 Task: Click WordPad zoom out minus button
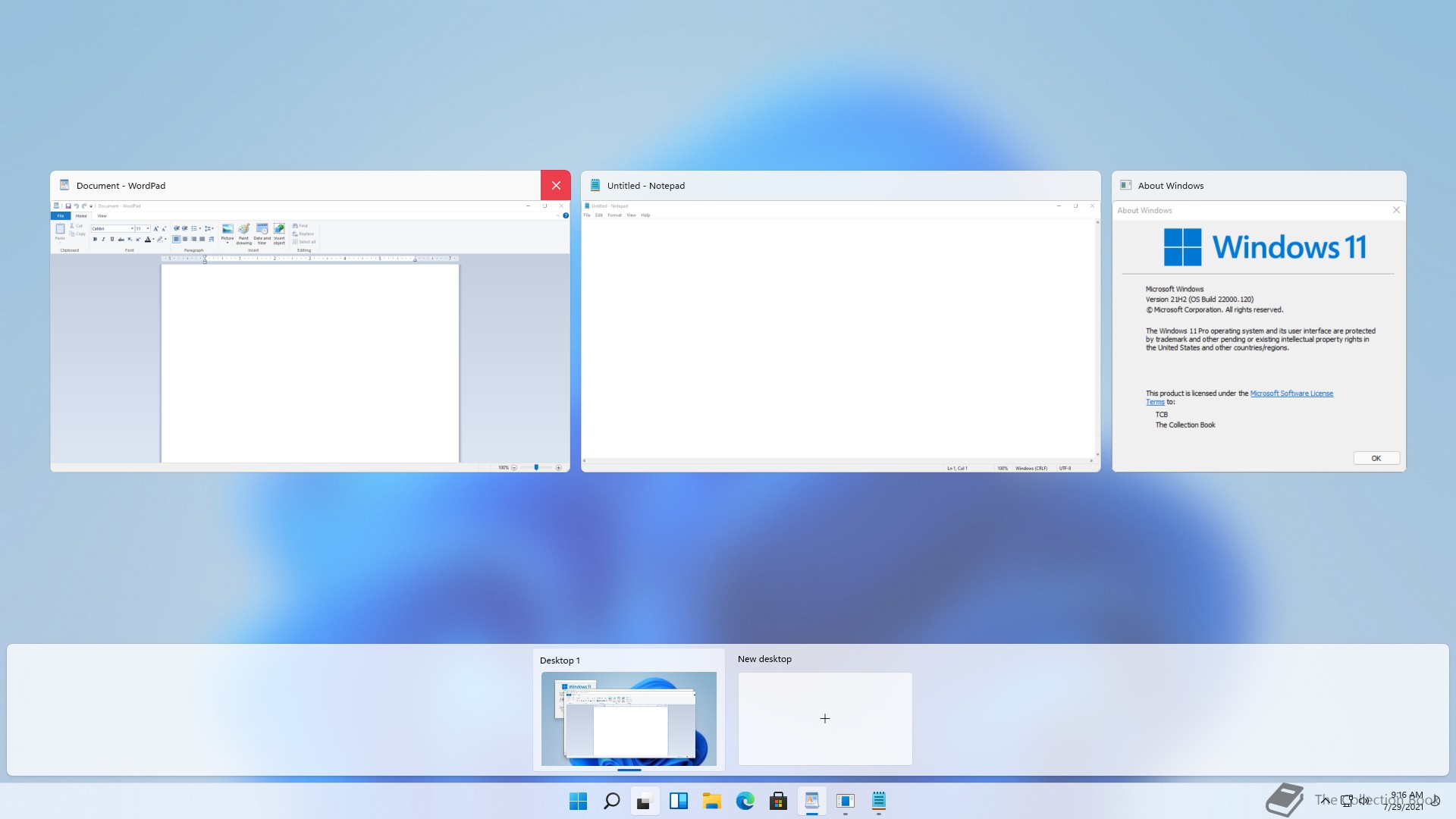pos(514,468)
